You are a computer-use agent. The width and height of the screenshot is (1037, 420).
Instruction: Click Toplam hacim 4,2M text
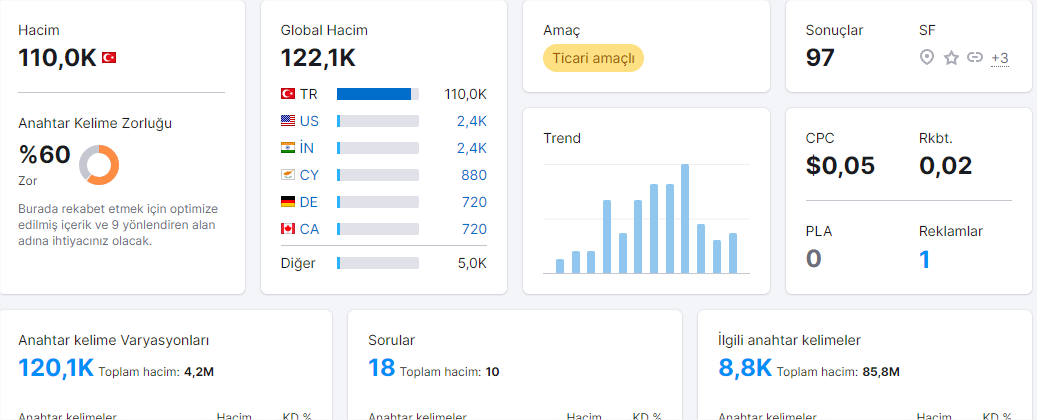tap(156, 372)
